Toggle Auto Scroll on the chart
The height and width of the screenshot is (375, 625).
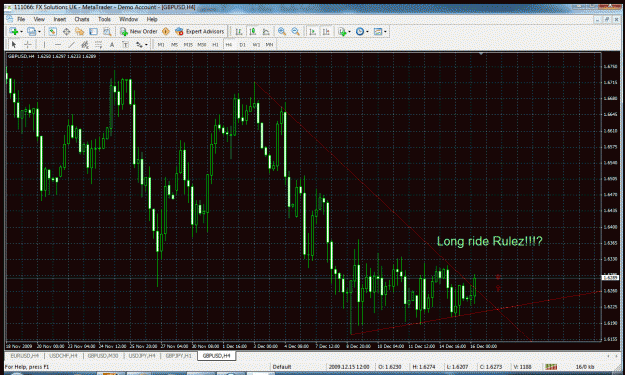tap(312, 31)
